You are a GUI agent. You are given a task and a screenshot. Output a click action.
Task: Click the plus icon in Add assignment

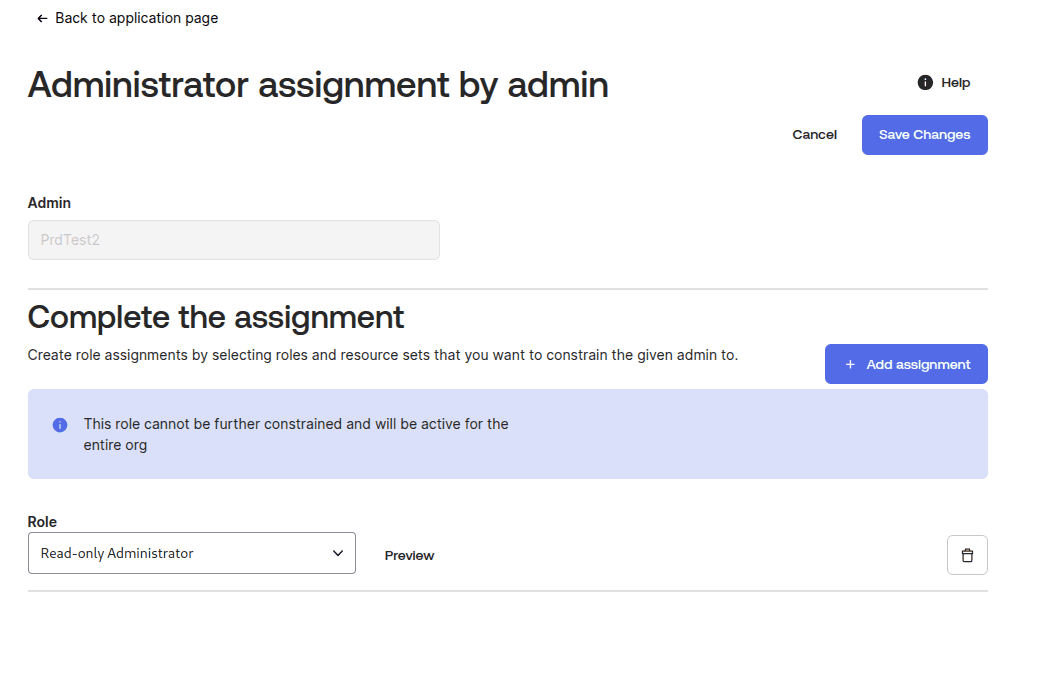pyautogui.click(x=850, y=365)
